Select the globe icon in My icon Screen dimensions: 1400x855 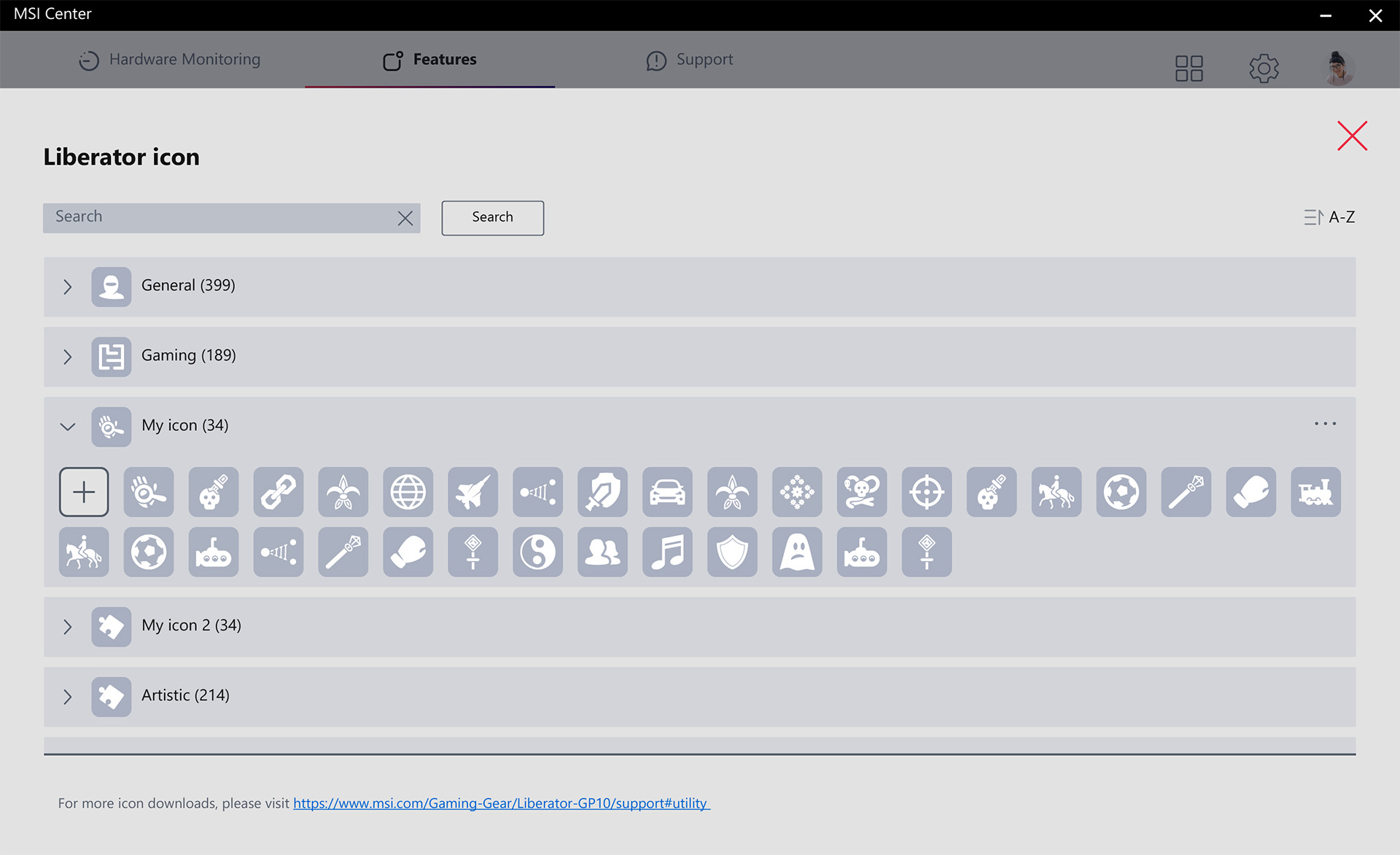pyautogui.click(x=408, y=492)
